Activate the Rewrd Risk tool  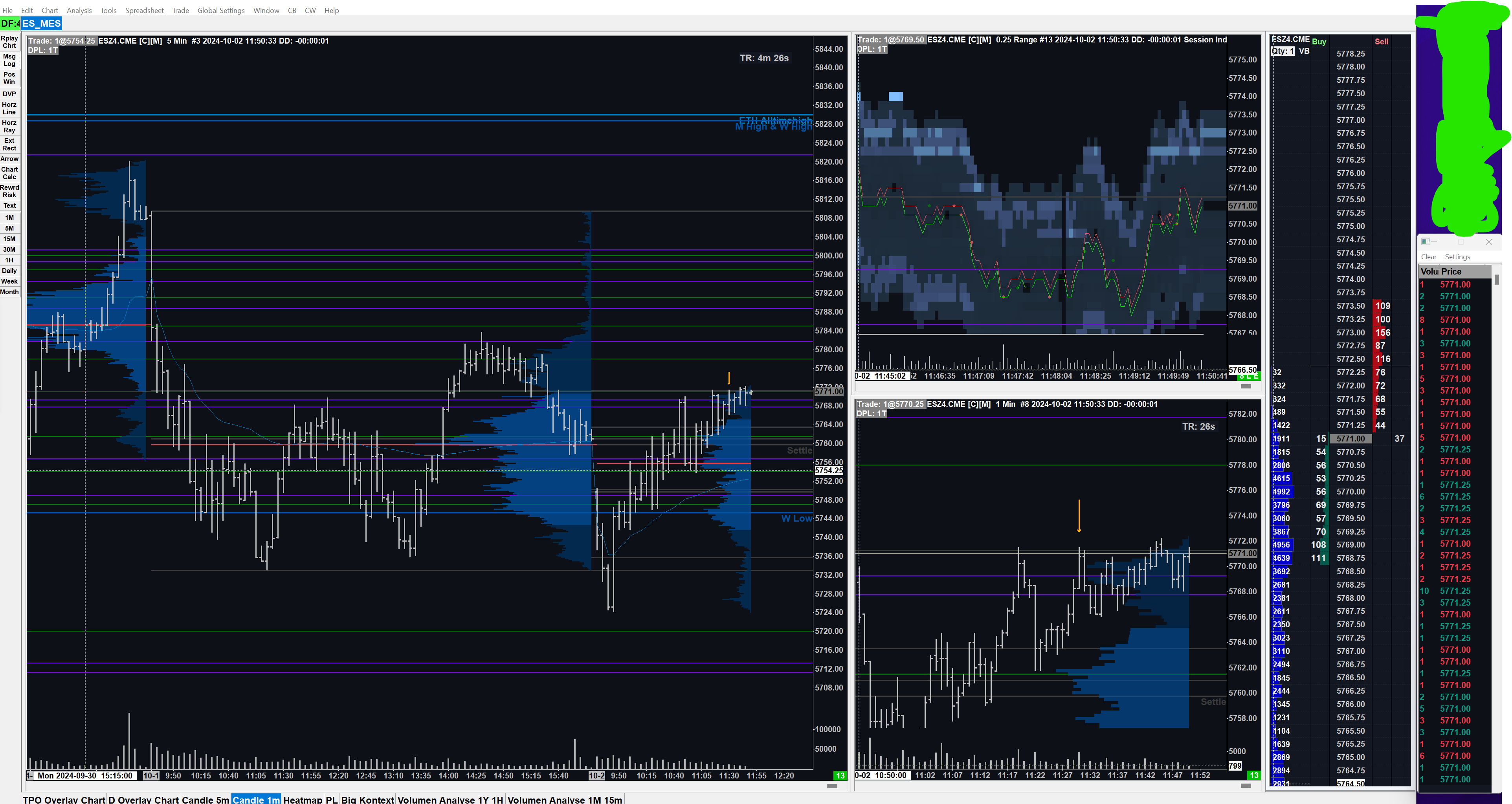(9, 191)
